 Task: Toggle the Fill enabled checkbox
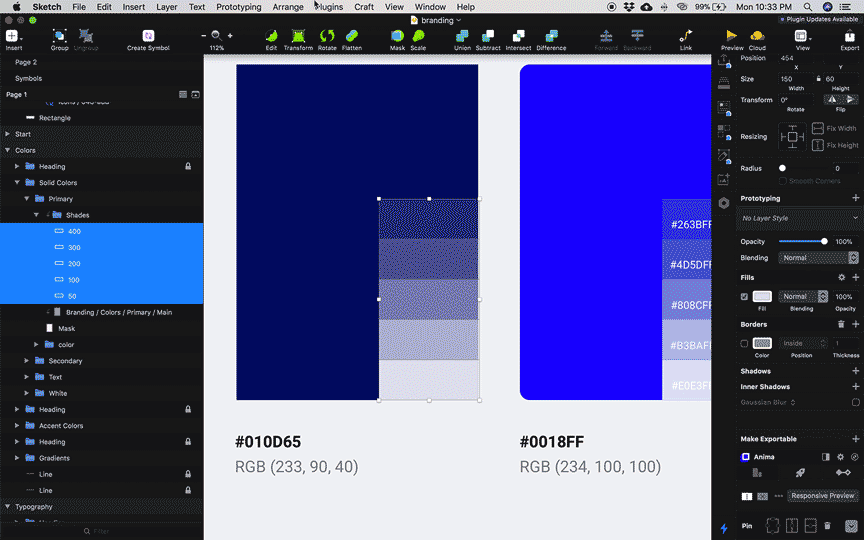pos(744,296)
